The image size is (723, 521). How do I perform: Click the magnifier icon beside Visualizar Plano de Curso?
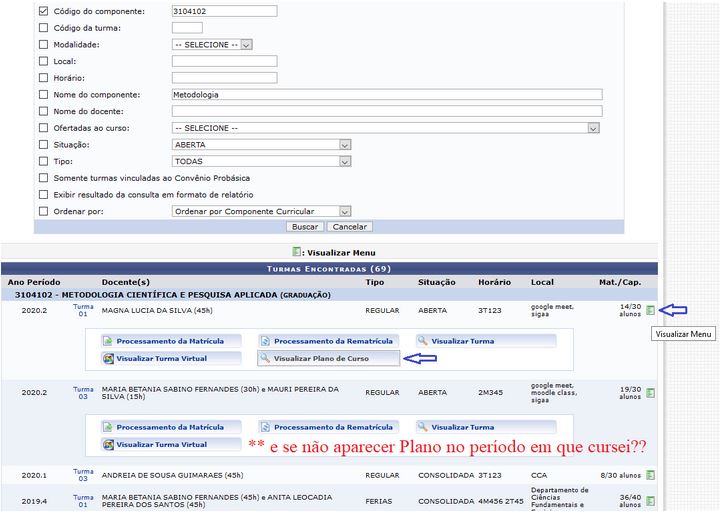[265, 358]
